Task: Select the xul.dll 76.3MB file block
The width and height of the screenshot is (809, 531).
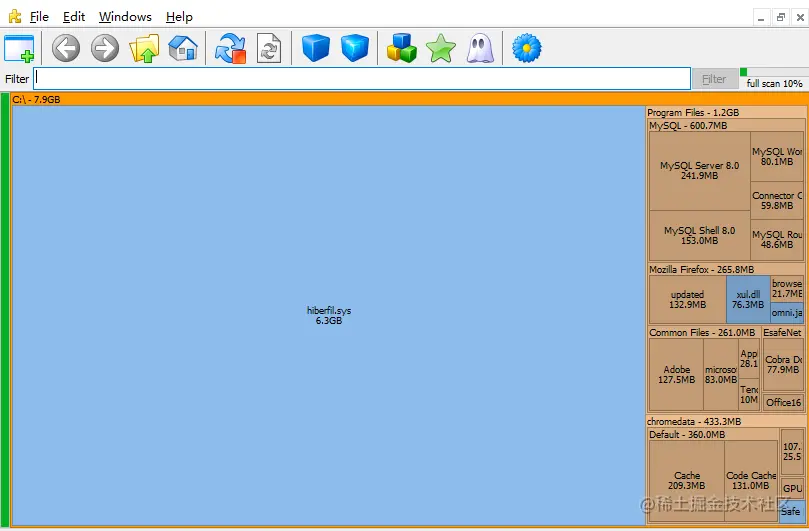Action: click(x=748, y=300)
